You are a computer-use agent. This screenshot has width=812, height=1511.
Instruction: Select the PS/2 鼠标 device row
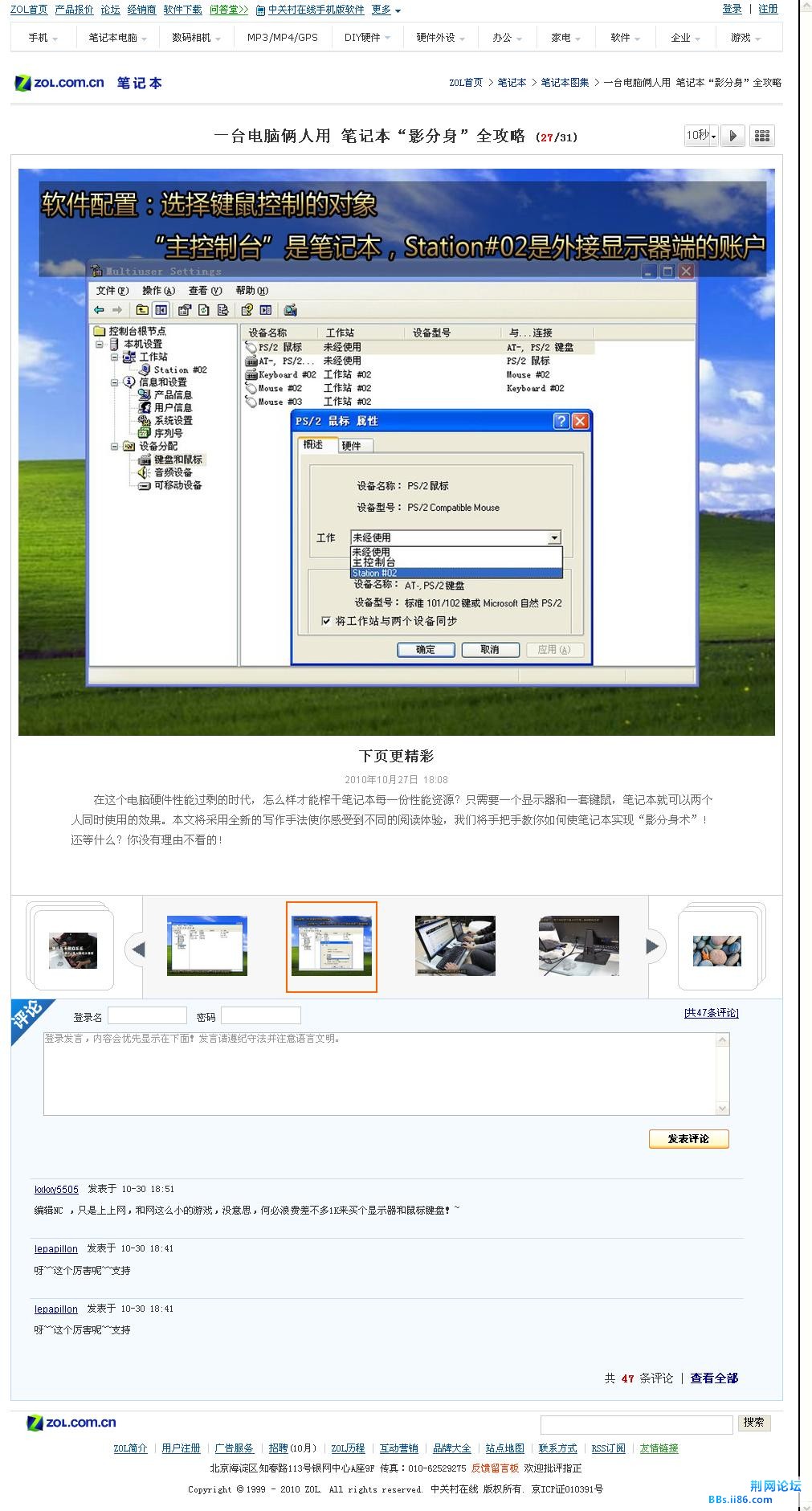(x=419, y=347)
